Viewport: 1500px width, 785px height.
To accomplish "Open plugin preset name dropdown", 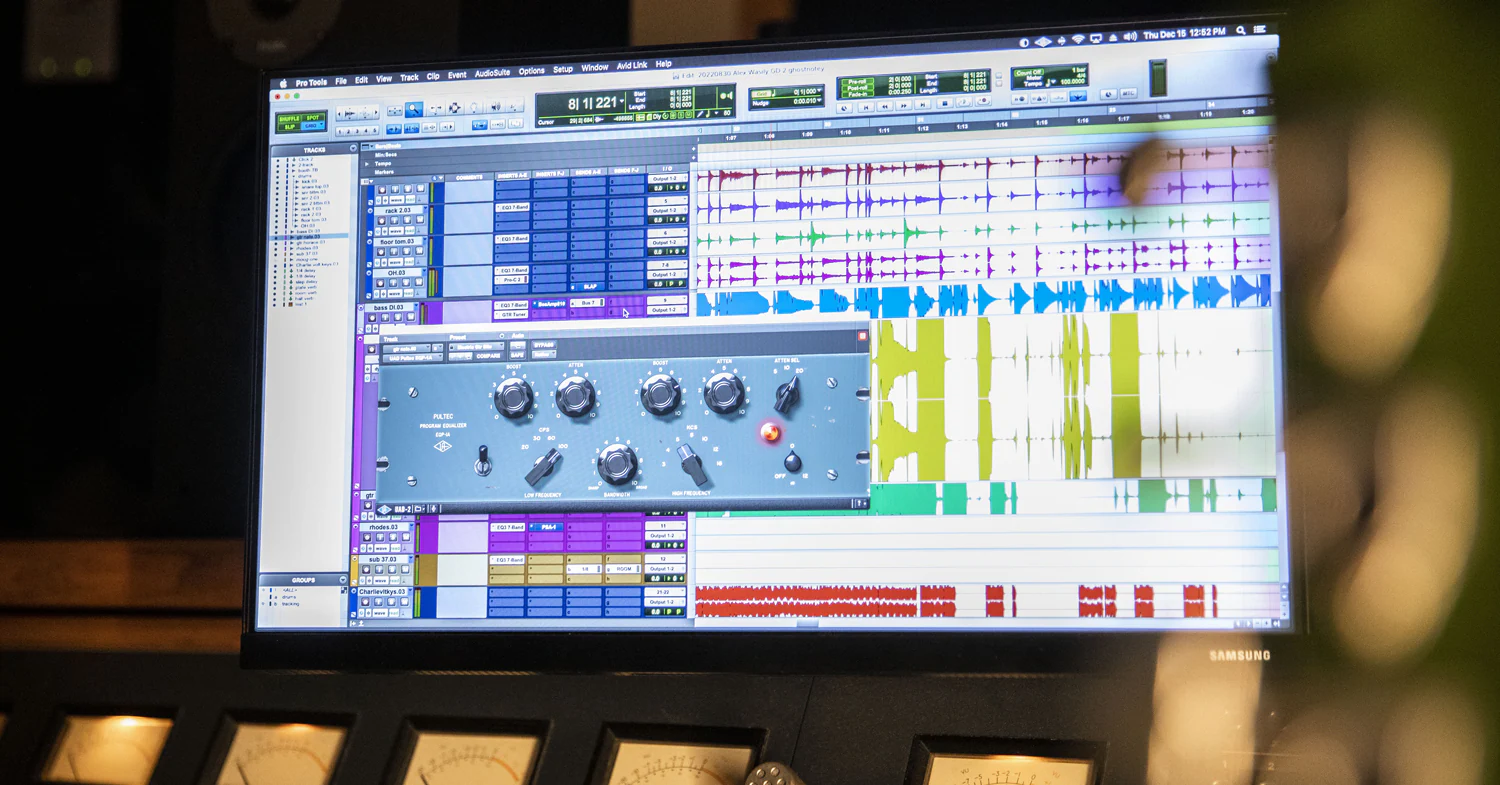I will [x=477, y=347].
